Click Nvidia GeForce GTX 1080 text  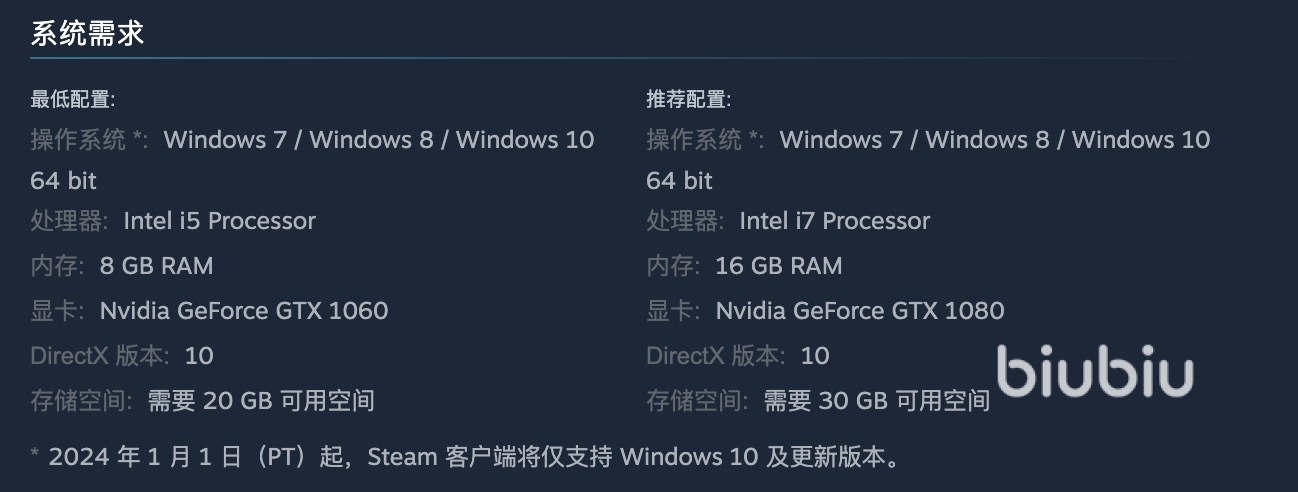860,311
